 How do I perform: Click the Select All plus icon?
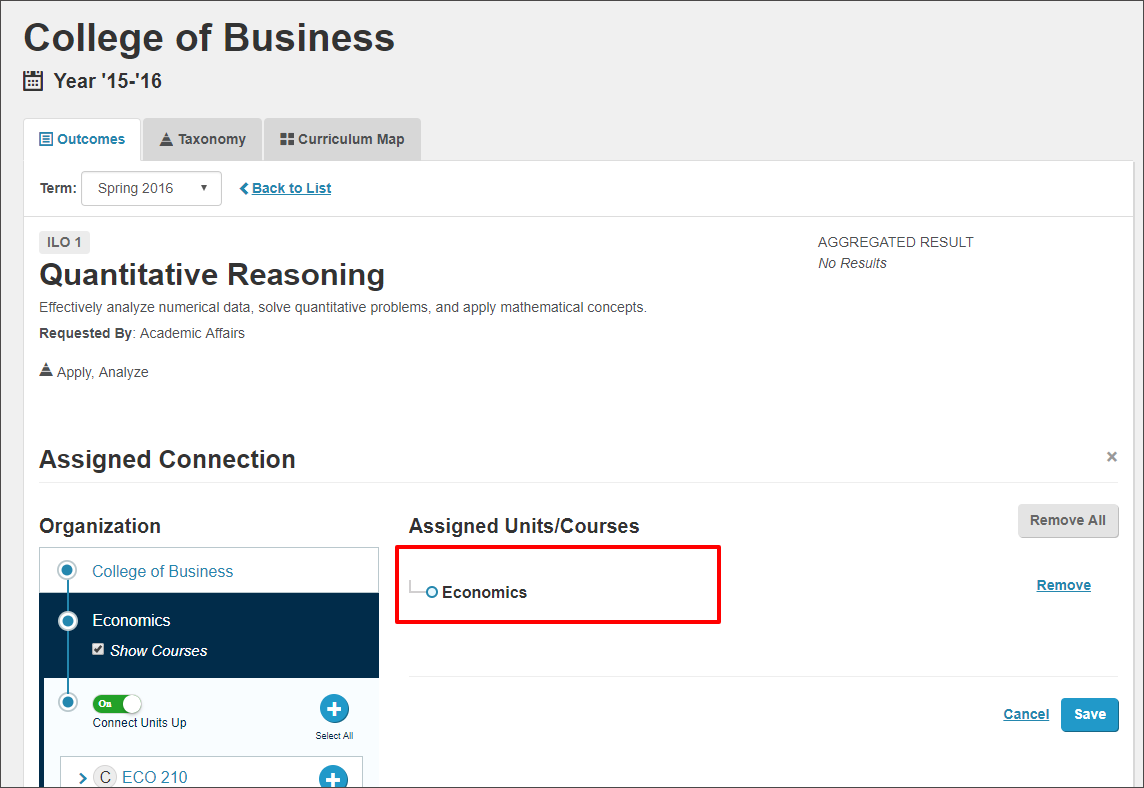(x=334, y=708)
